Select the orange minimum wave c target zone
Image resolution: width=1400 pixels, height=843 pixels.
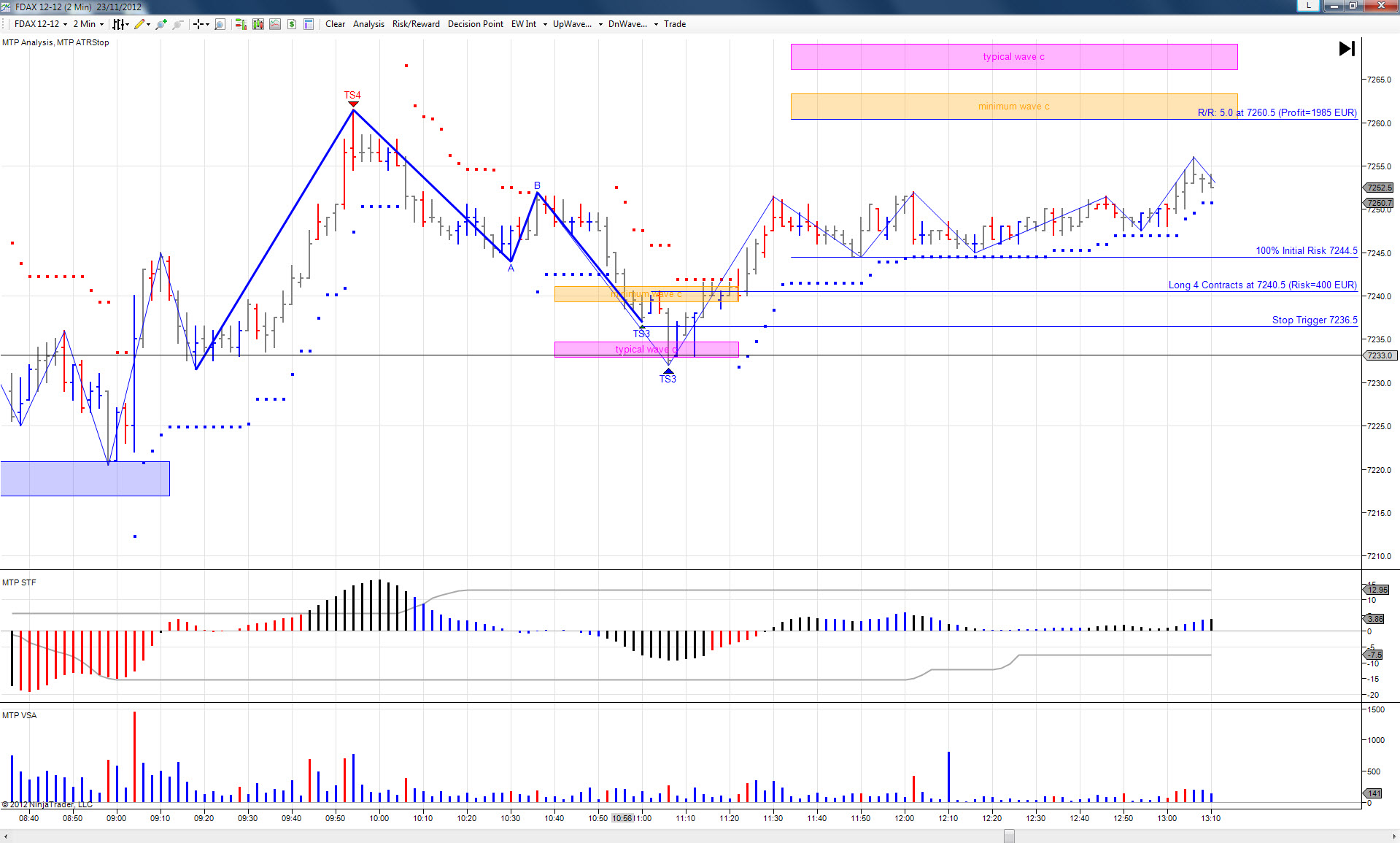[1014, 107]
